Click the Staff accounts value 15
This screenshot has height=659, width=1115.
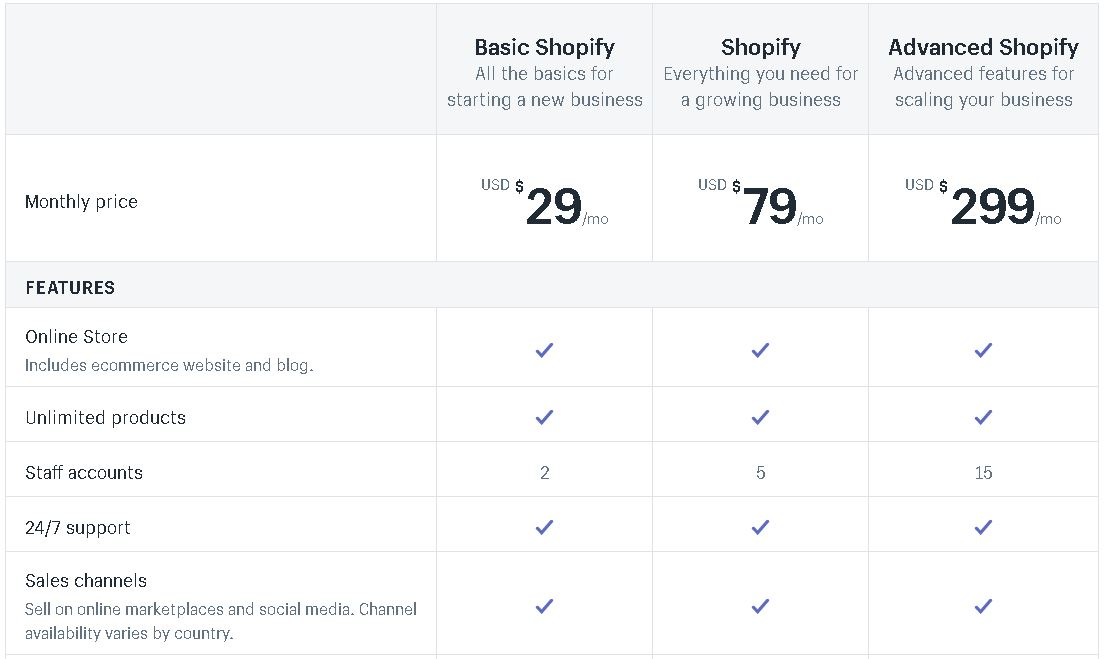click(983, 473)
